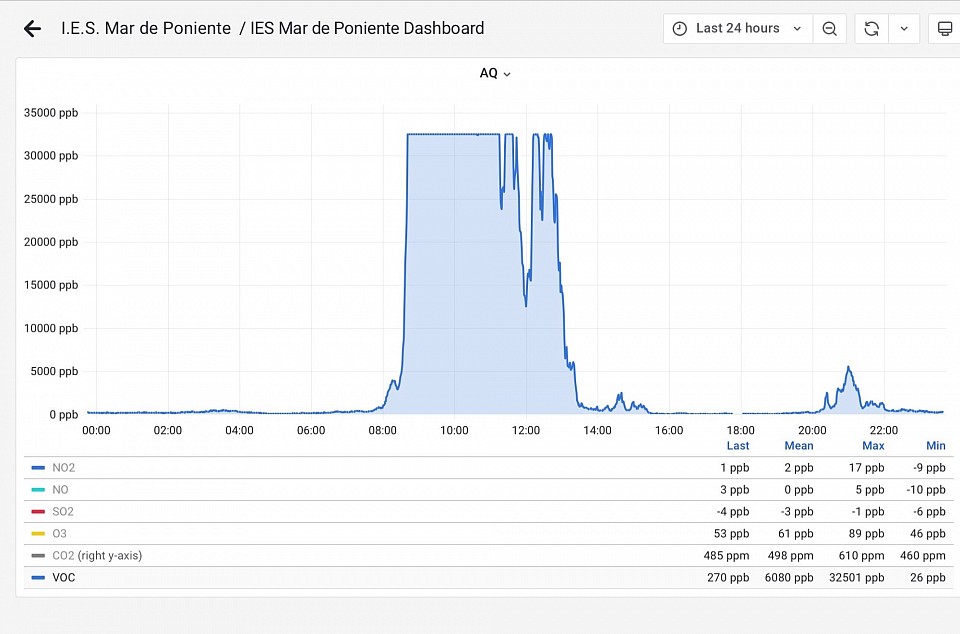Toggle the CO2 (right y-axis) series
Image resolution: width=960 pixels, height=634 pixels.
pyautogui.click(x=97, y=556)
